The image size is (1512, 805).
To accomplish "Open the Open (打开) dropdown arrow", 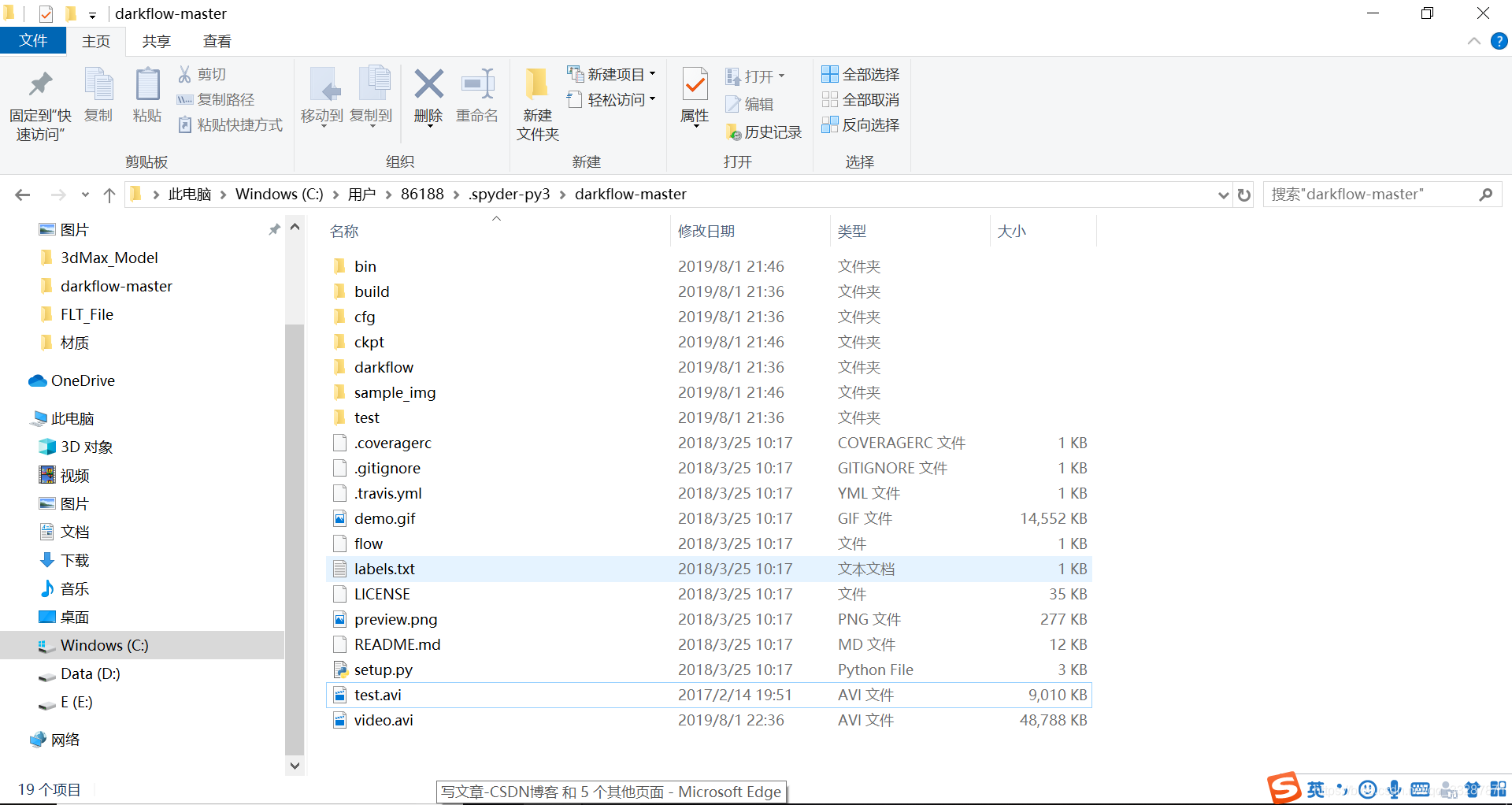I will click(x=781, y=76).
